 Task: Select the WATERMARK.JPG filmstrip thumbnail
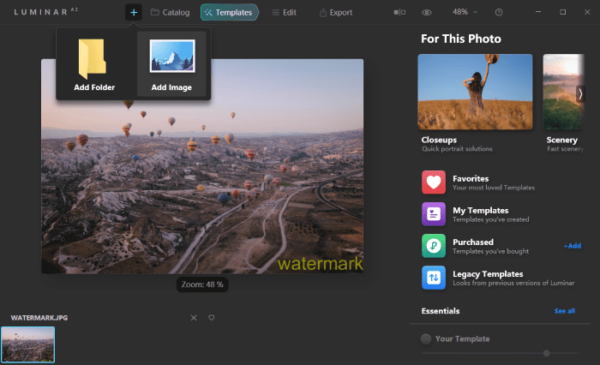coord(28,344)
